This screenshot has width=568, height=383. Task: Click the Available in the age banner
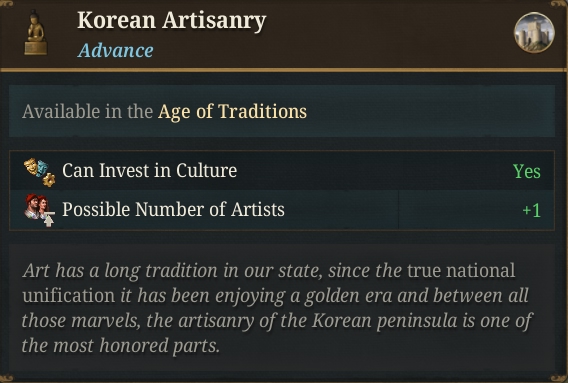(282, 111)
